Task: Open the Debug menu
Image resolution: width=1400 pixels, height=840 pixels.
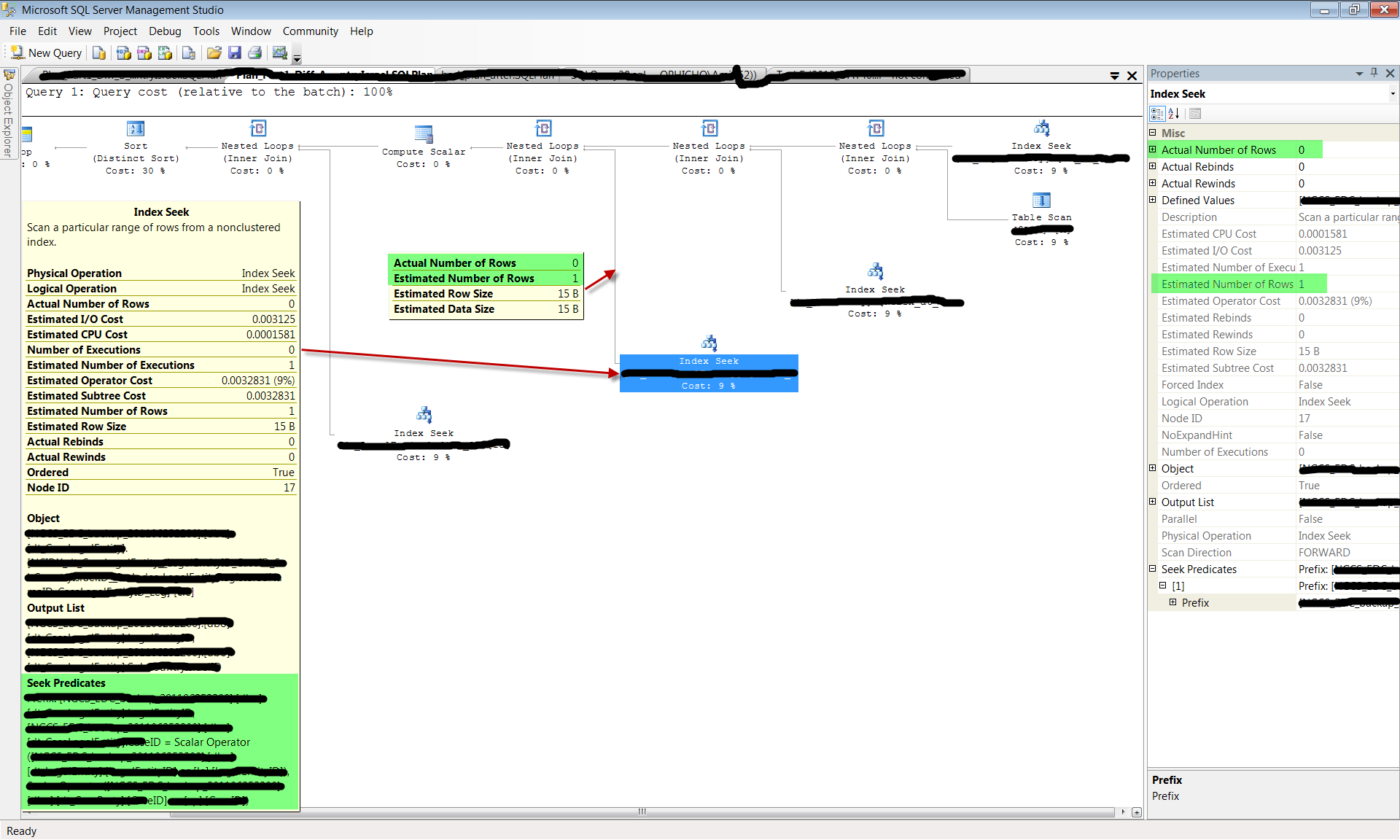Action: point(165,31)
